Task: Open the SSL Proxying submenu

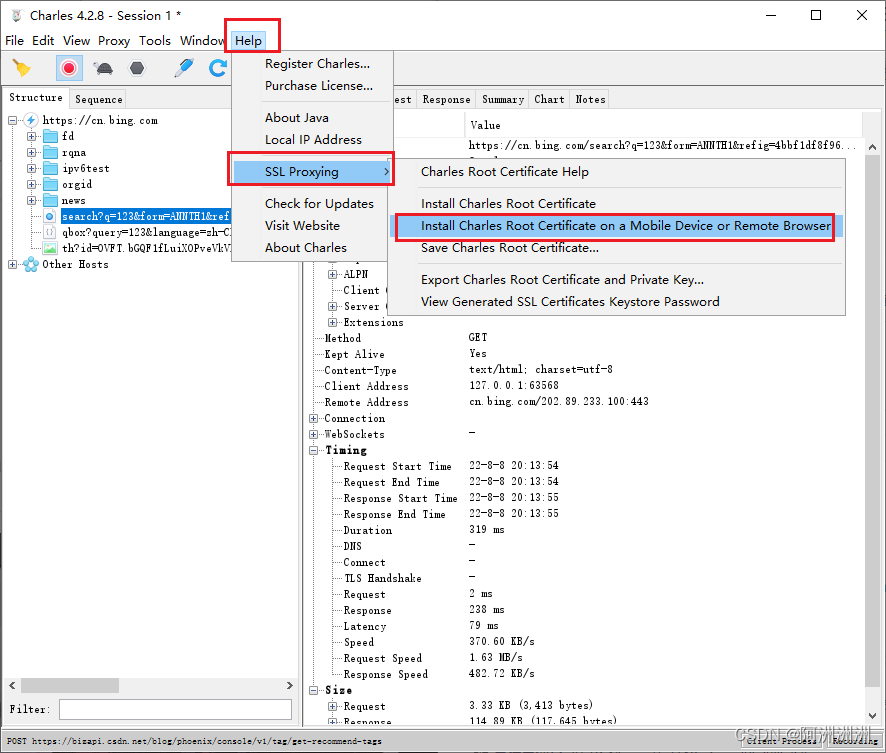Action: click(312, 172)
